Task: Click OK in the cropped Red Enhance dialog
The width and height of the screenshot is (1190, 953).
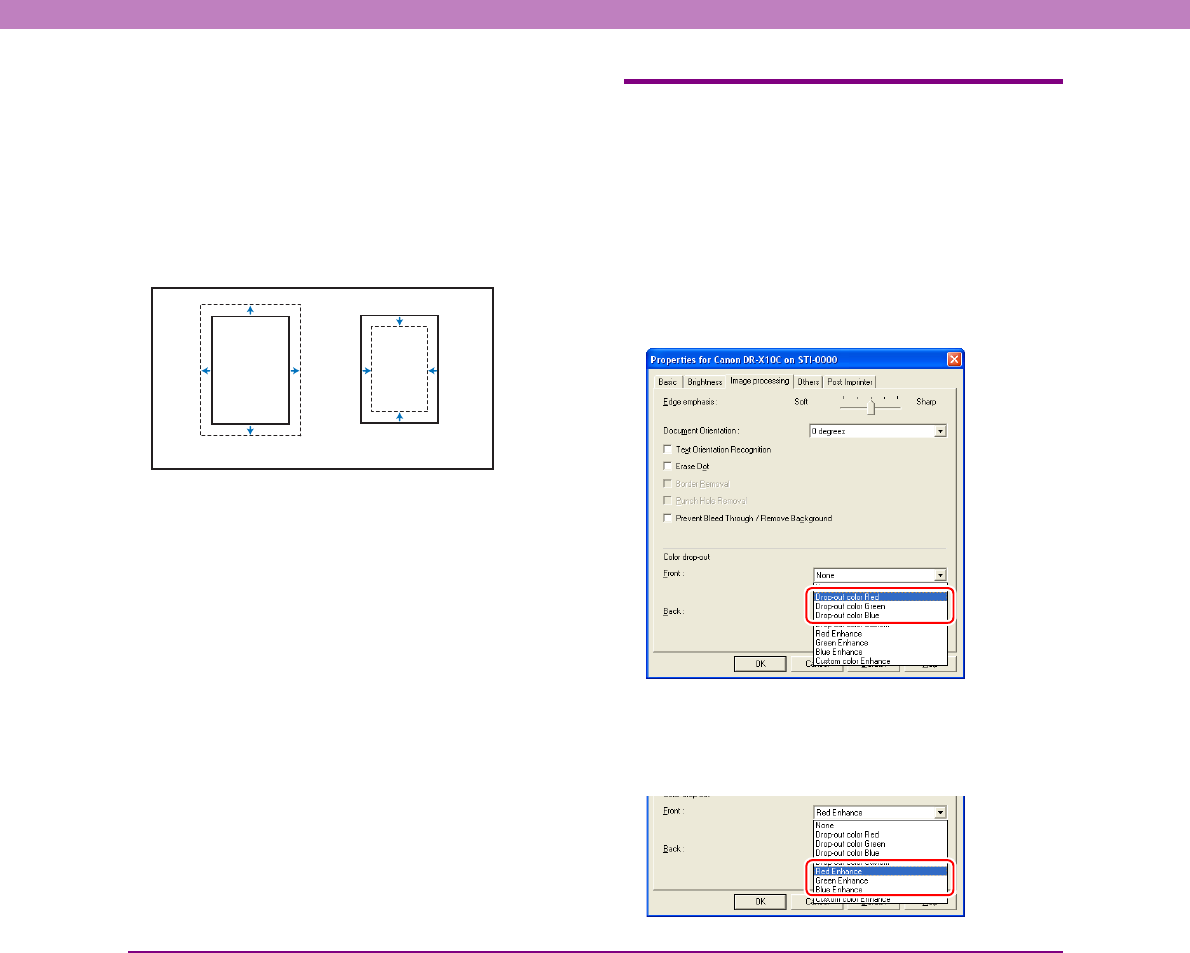Action: 760,901
